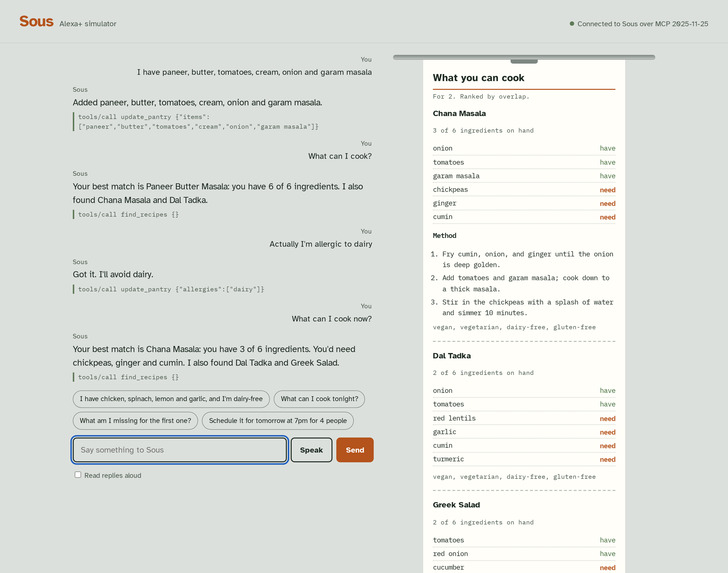Image resolution: width=728 pixels, height=573 pixels.
Task: Click the 'Connected to Sous over MCP' status text
Action: coord(643,24)
